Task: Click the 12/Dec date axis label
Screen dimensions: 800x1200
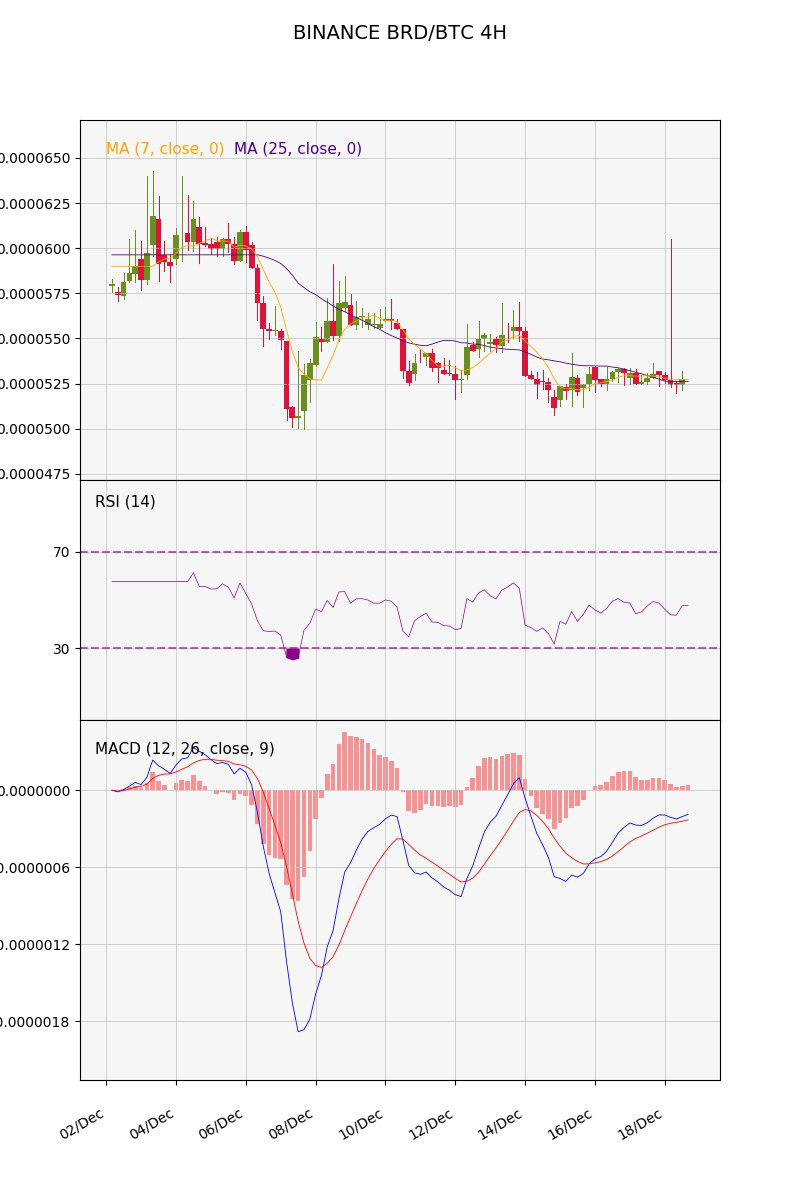Action: (x=432, y=1124)
